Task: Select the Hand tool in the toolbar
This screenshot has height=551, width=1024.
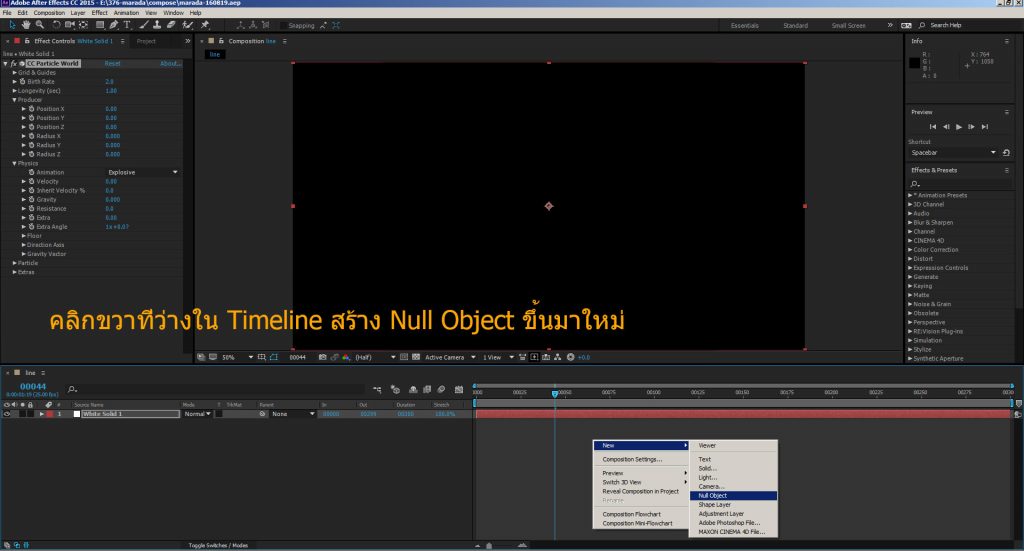Action: (x=25, y=25)
